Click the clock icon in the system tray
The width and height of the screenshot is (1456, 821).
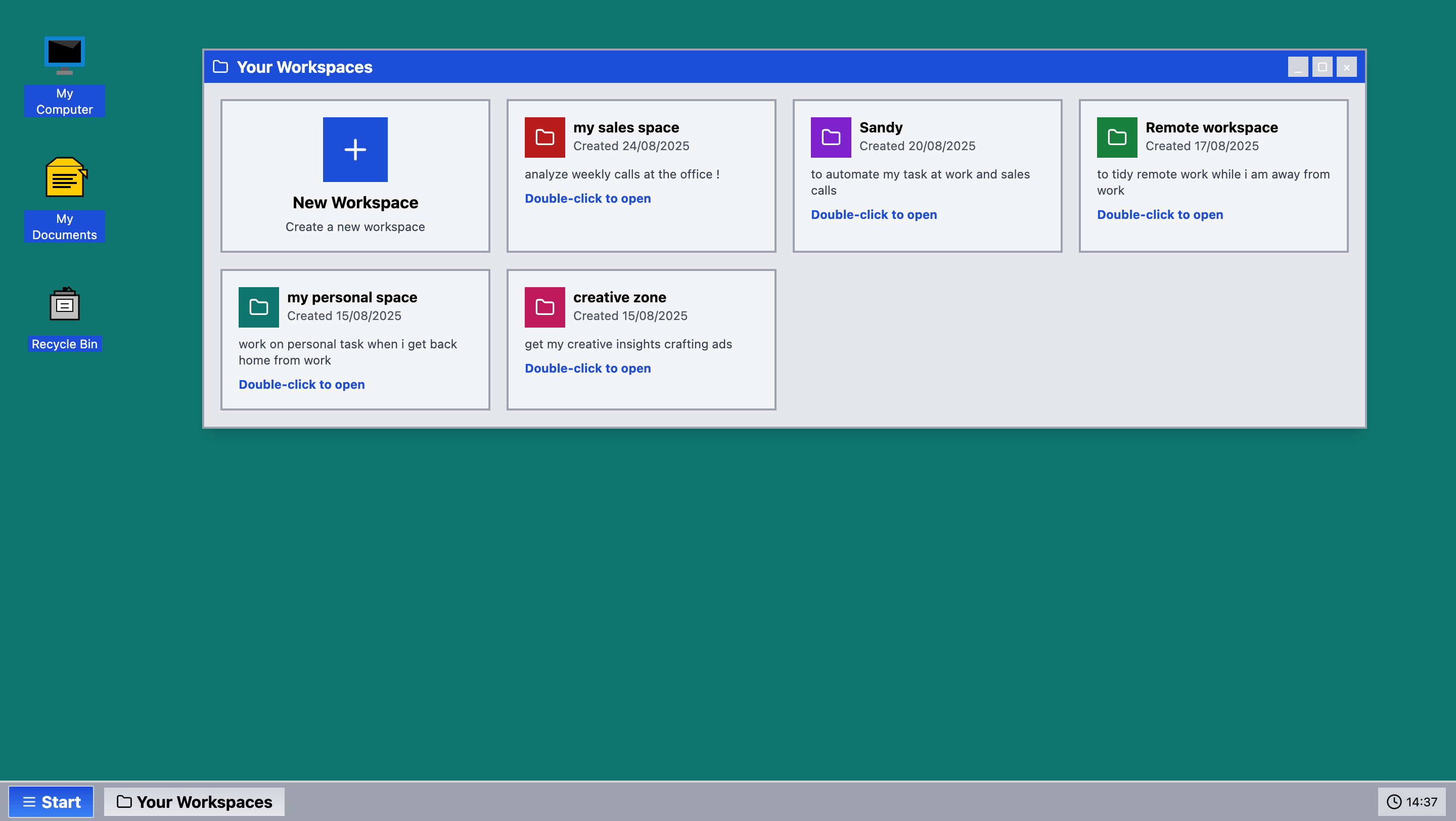[x=1395, y=801]
